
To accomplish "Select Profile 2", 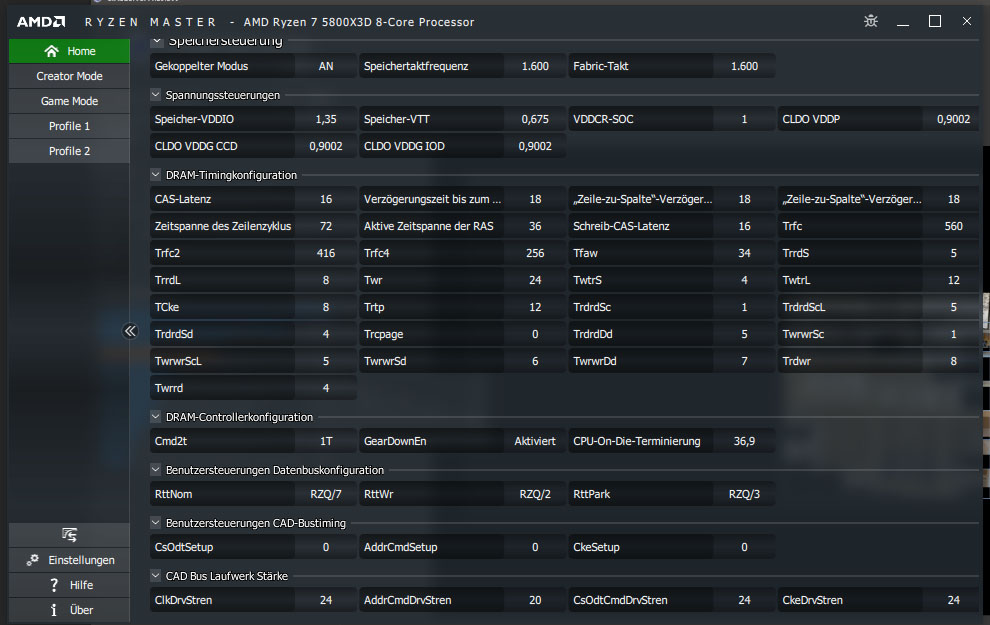I will pyautogui.click(x=69, y=151).
